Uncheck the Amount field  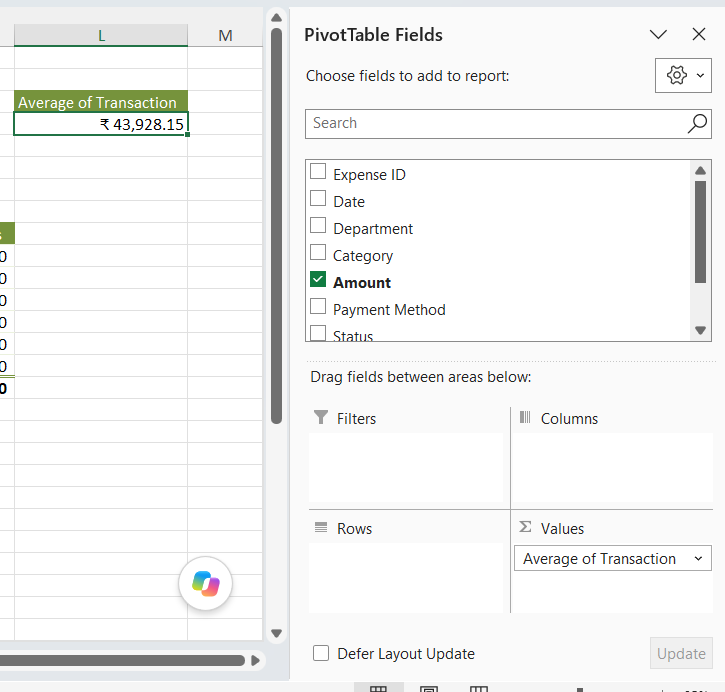click(x=318, y=279)
